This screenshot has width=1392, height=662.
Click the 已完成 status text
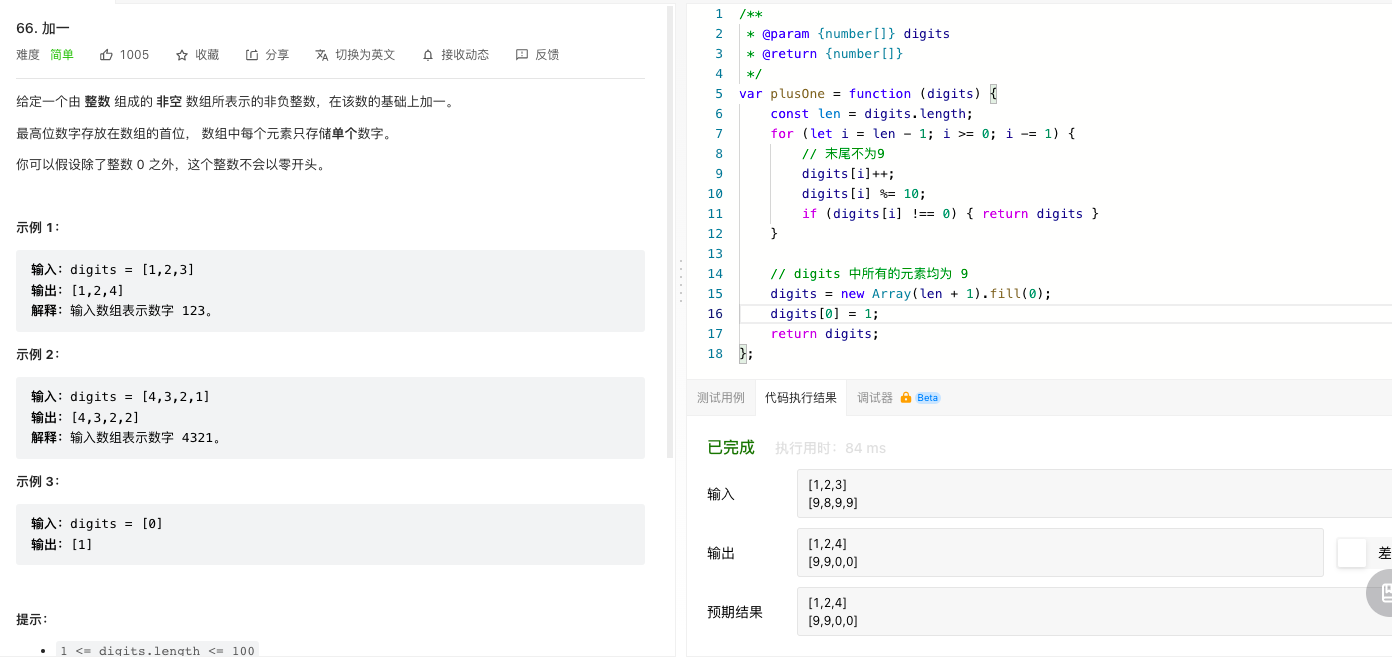(731, 447)
